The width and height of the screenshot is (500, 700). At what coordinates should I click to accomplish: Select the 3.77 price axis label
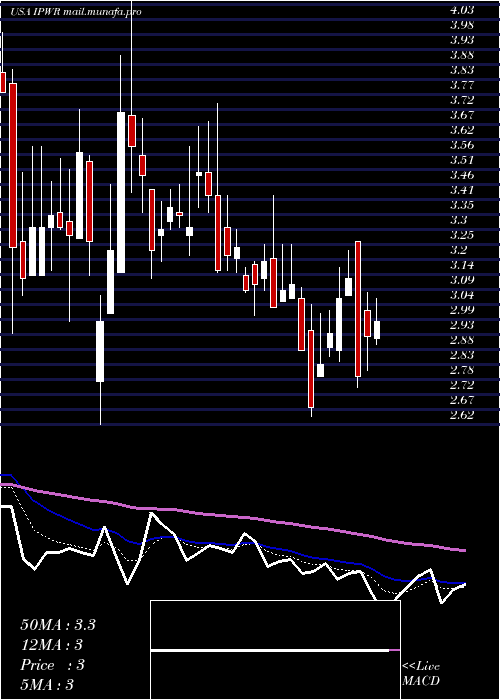[462, 84]
